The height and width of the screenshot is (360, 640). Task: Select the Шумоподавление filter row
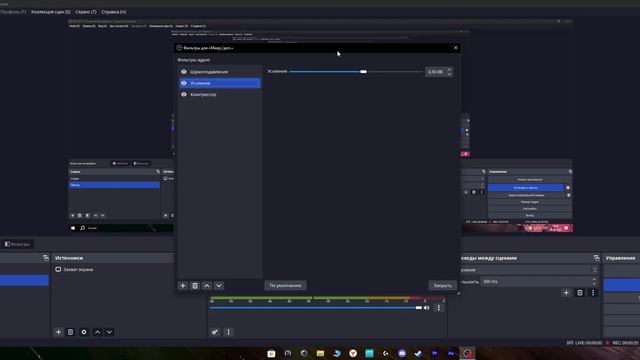click(x=220, y=72)
